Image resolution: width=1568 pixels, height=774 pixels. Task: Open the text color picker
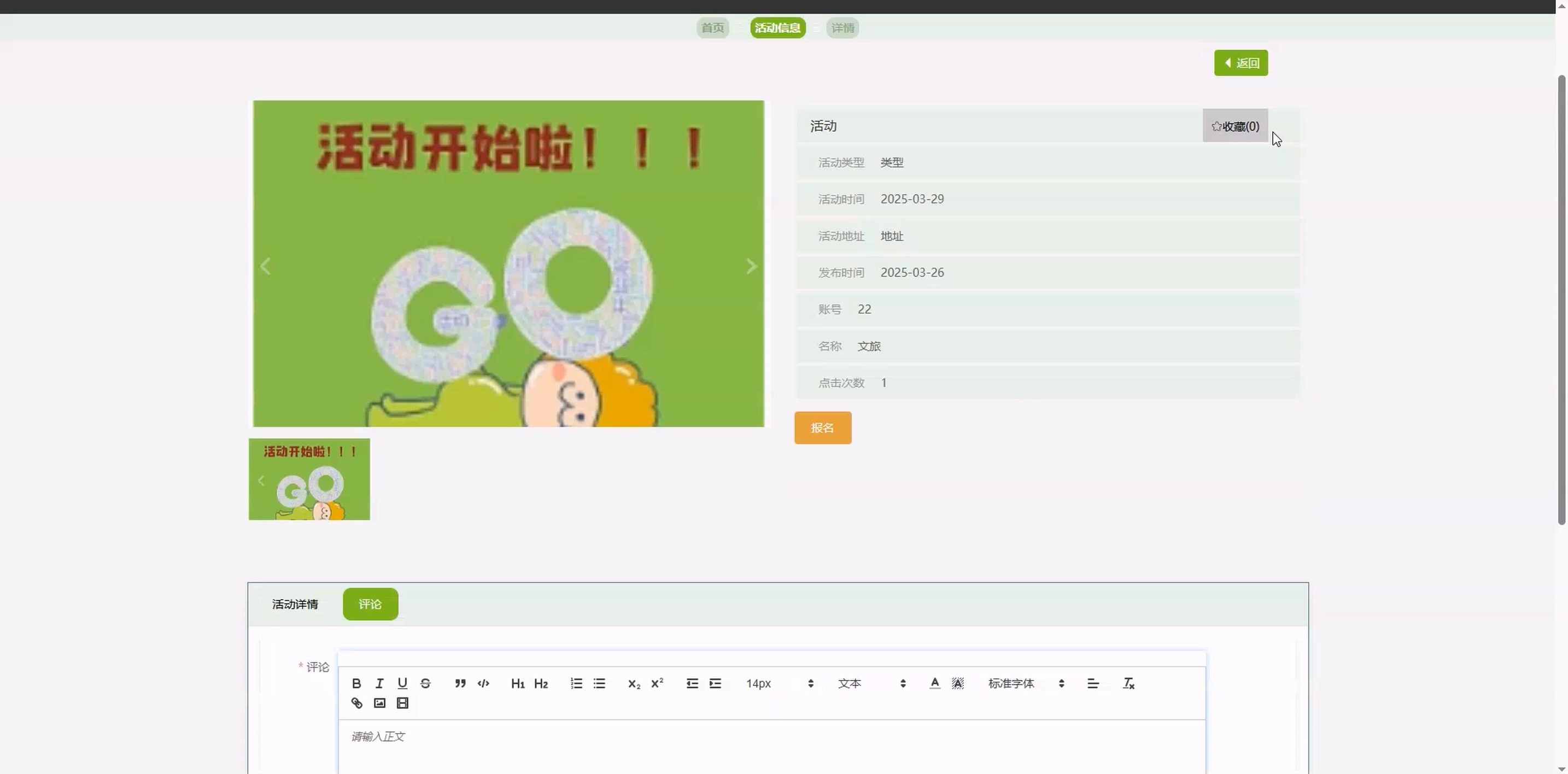click(x=934, y=683)
